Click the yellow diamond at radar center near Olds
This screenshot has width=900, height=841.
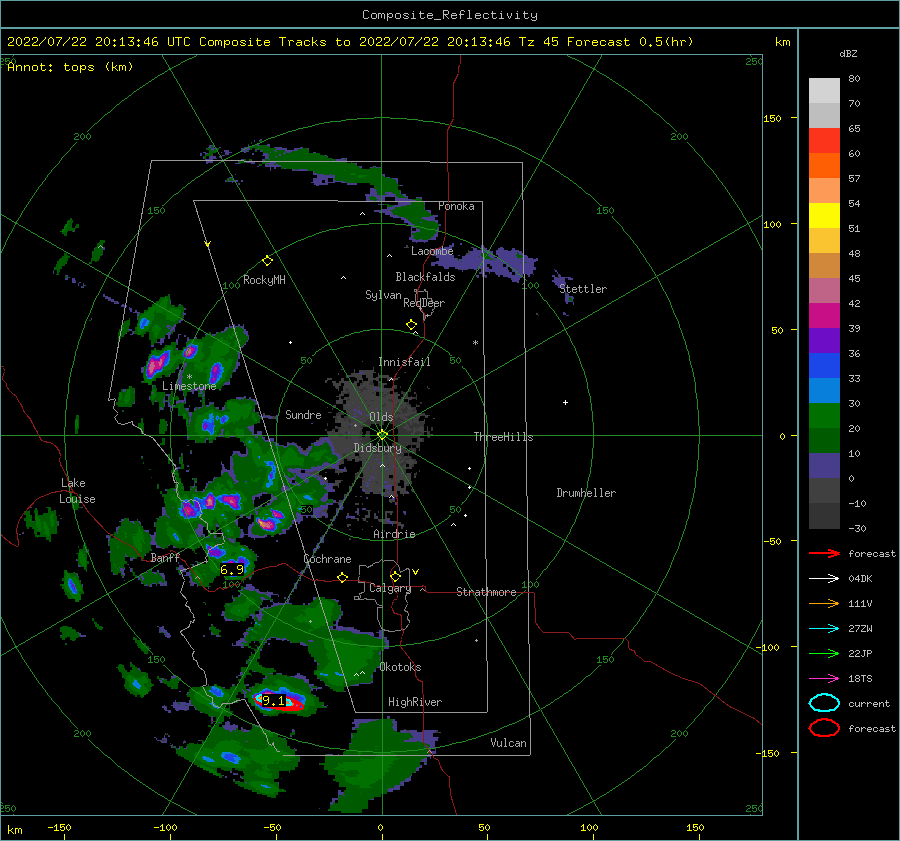[x=382, y=435]
